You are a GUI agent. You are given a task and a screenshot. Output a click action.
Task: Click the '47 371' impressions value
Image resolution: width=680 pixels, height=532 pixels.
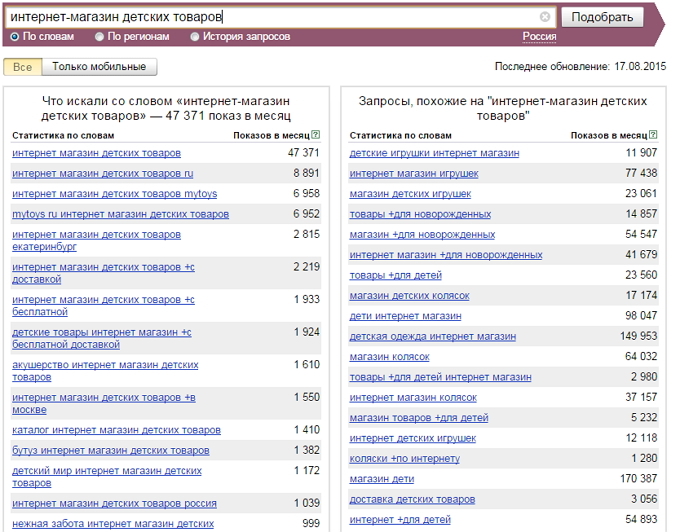click(x=304, y=153)
